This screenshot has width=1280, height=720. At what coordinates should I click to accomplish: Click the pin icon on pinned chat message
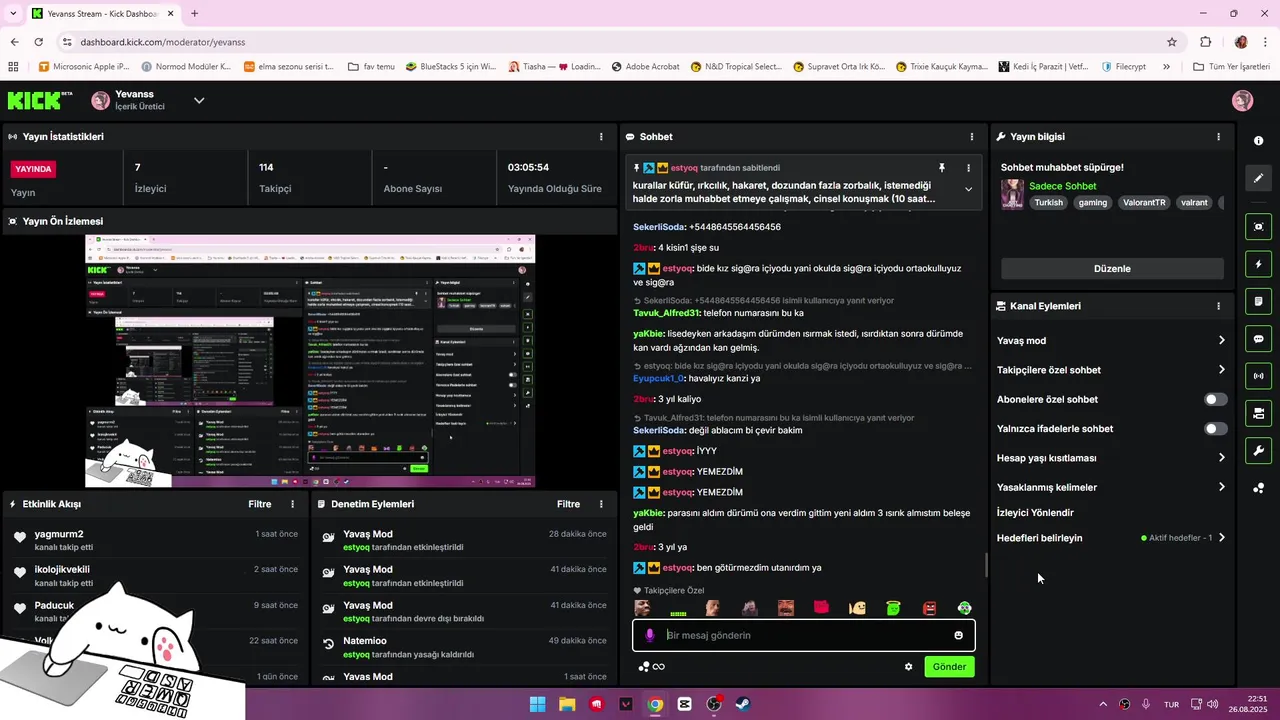941,168
